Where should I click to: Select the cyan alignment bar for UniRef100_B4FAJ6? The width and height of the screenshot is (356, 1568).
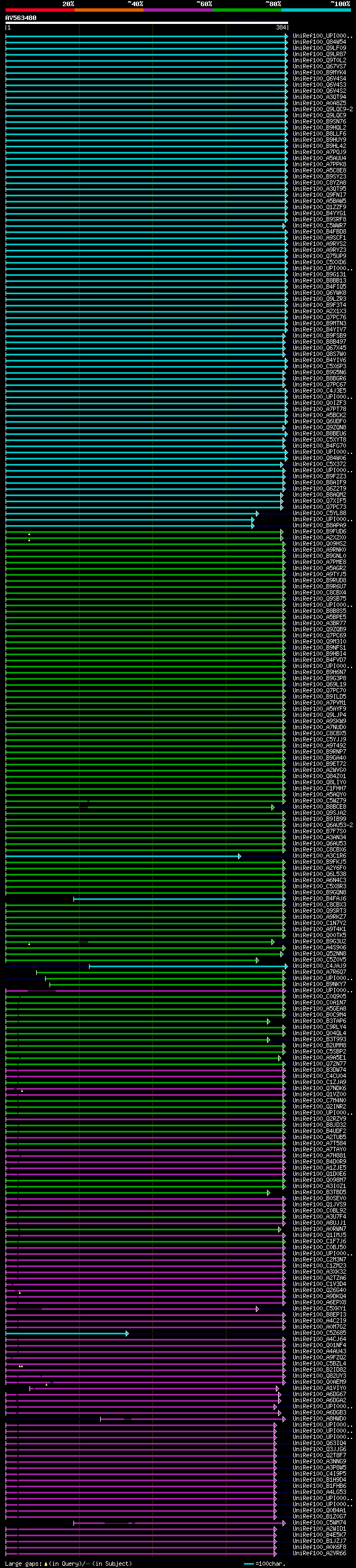click(x=179, y=899)
